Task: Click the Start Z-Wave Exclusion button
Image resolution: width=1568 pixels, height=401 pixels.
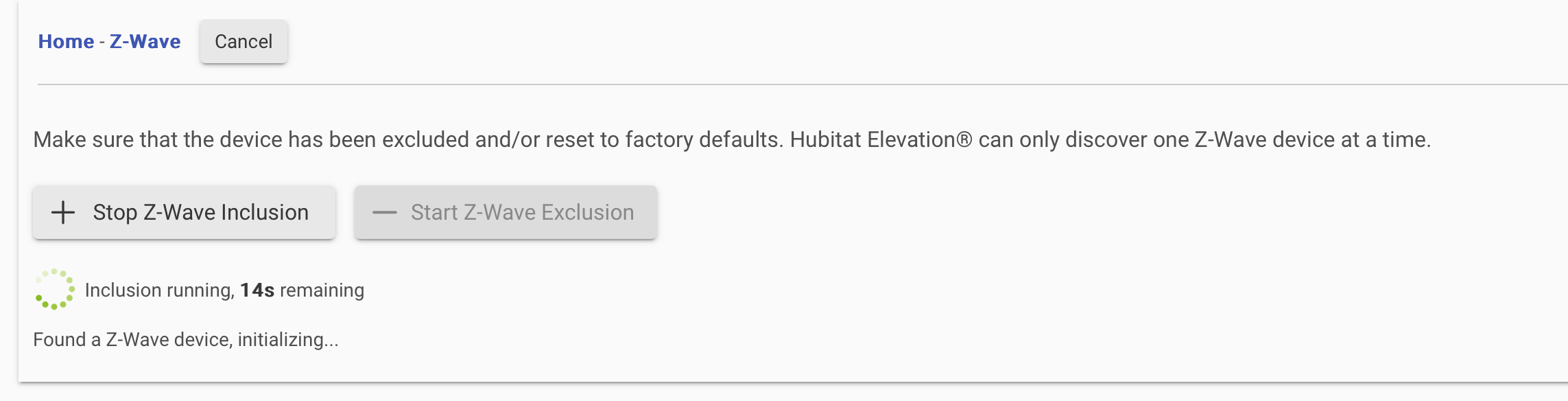Action: coord(506,213)
